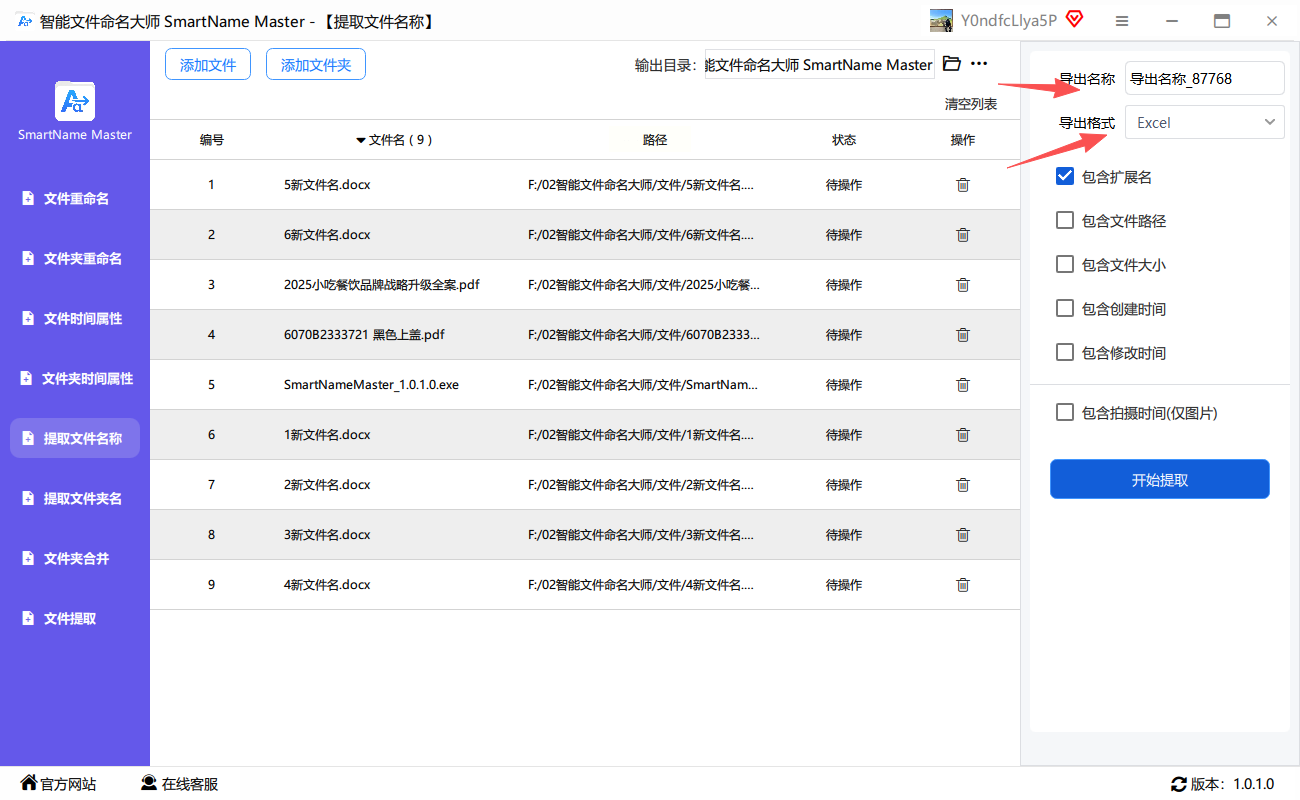Click trash icon for 2025小吃餐饮品牌战略升级全案.pdf
The image size is (1300, 800).
point(962,285)
